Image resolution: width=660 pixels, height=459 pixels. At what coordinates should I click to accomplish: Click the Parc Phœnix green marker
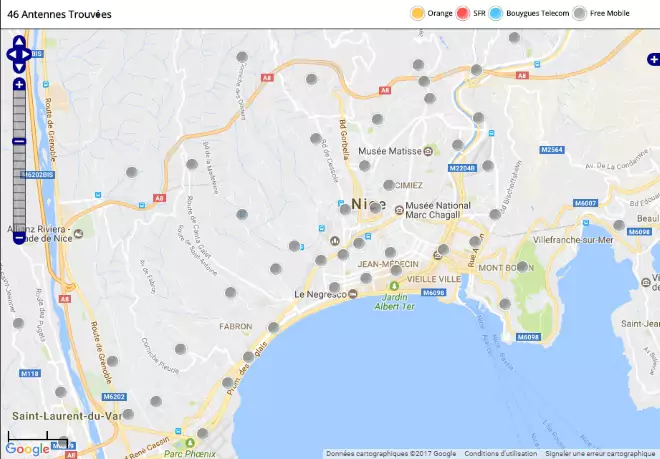point(190,443)
